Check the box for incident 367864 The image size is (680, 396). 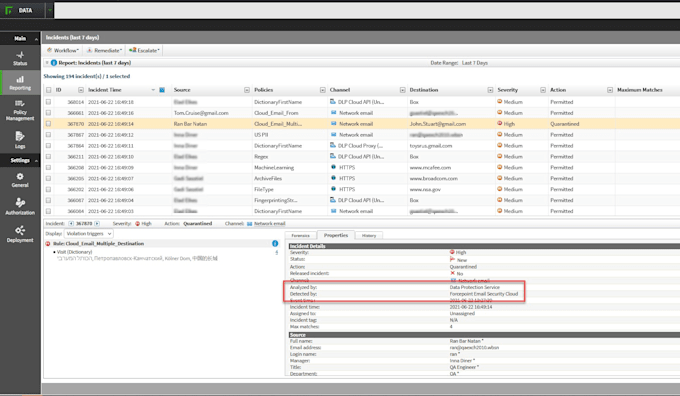pos(49,145)
